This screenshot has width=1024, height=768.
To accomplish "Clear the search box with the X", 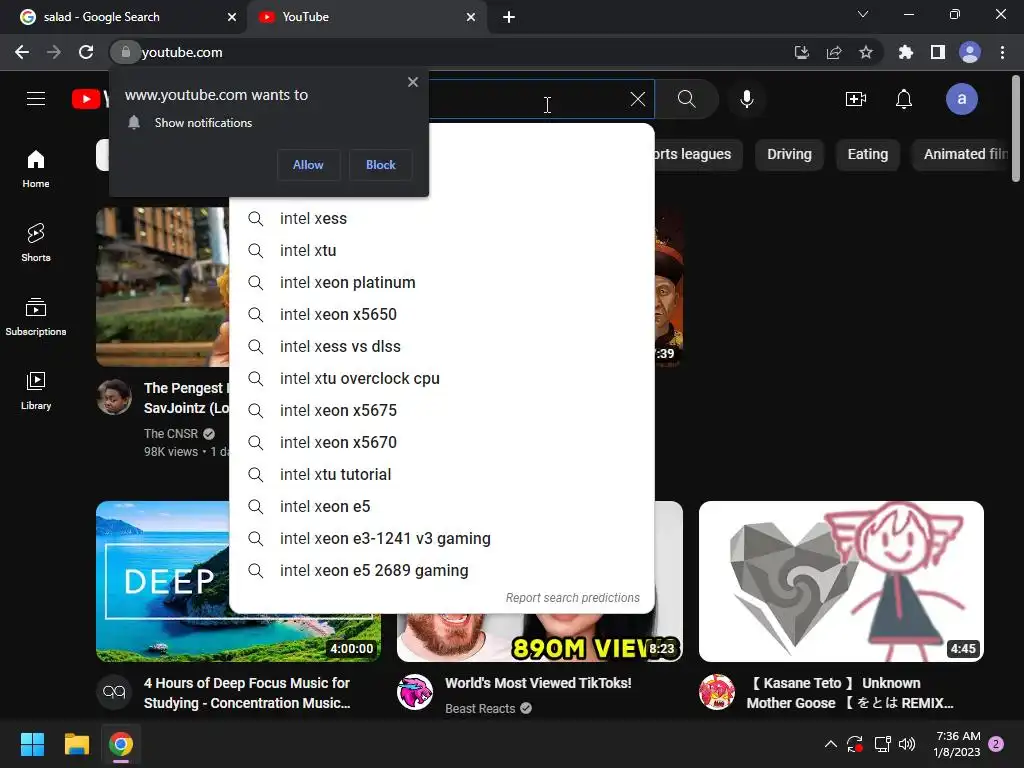I will click(x=638, y=99).
